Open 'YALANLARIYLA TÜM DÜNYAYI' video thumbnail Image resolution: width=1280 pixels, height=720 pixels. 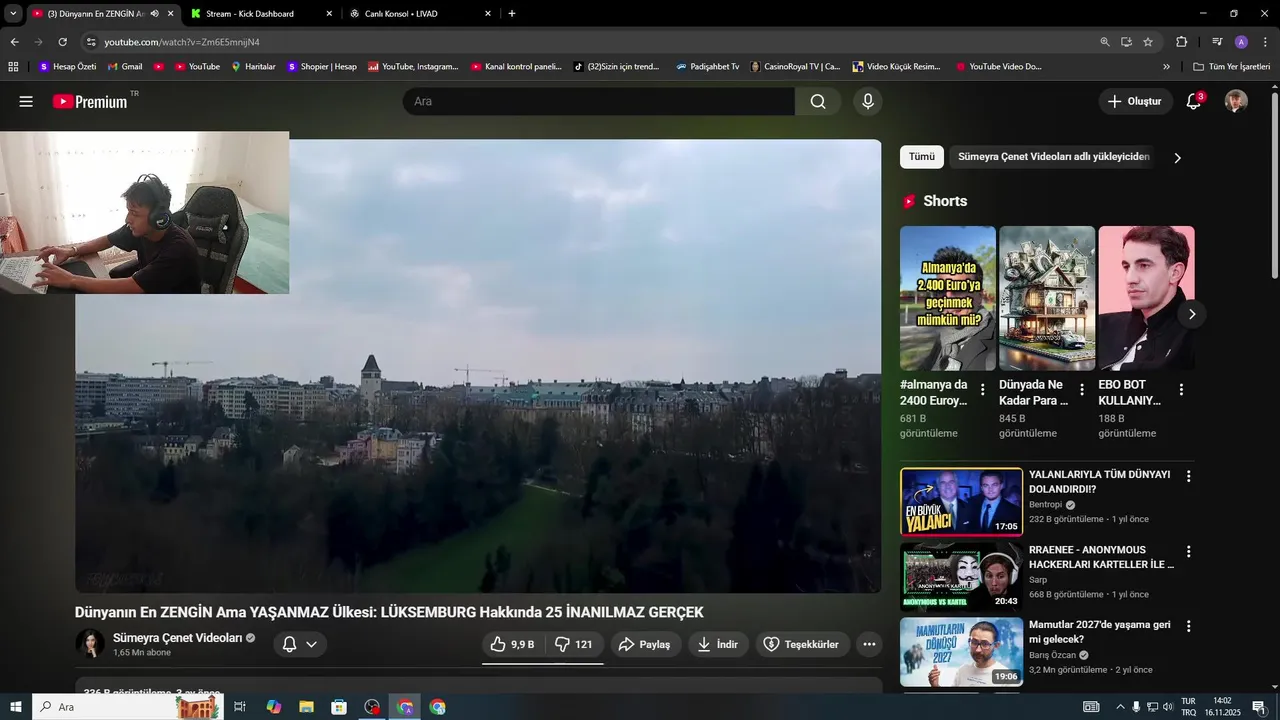coord(961,502)
